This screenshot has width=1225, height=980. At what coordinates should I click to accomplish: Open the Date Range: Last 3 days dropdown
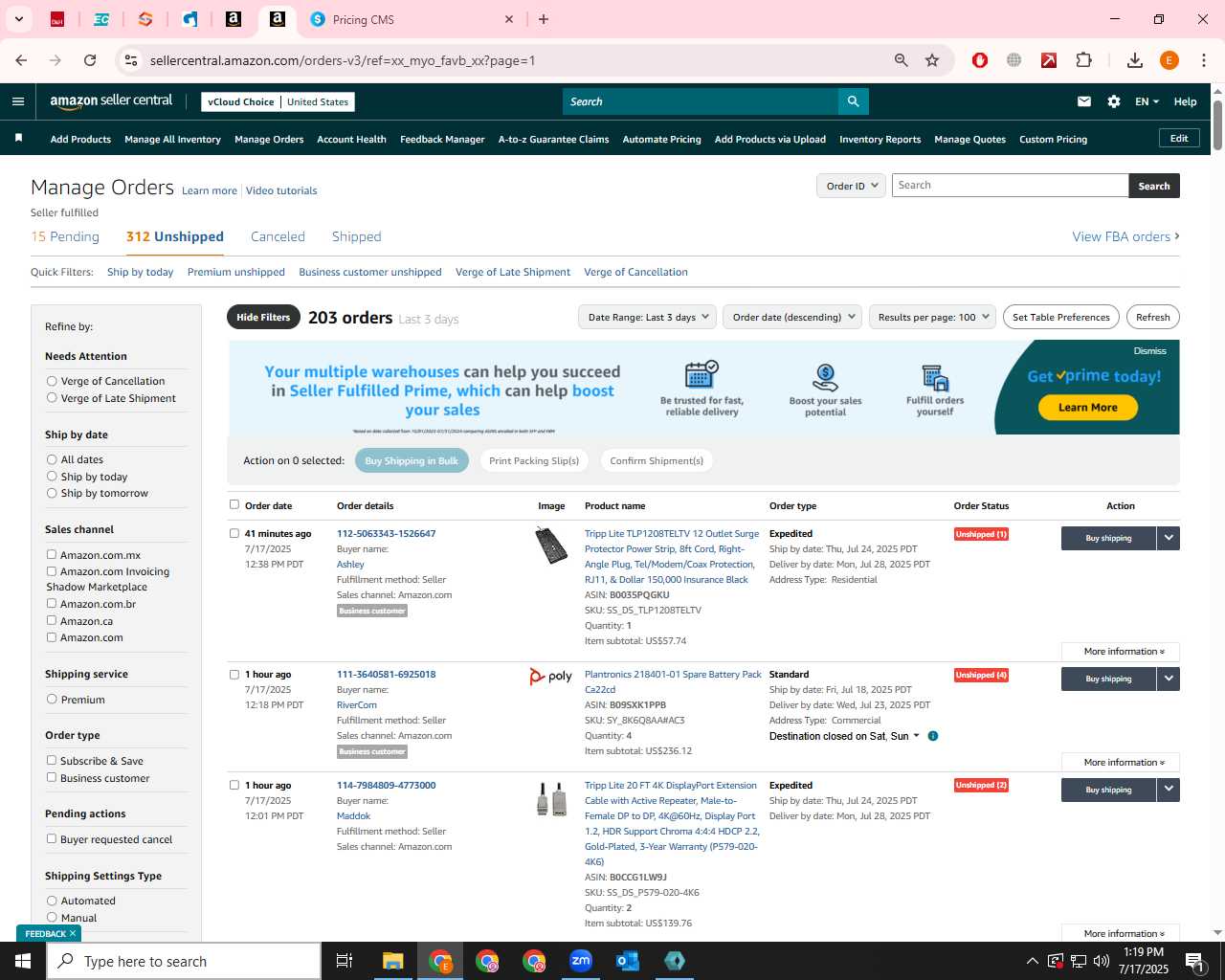click(648, 317)
